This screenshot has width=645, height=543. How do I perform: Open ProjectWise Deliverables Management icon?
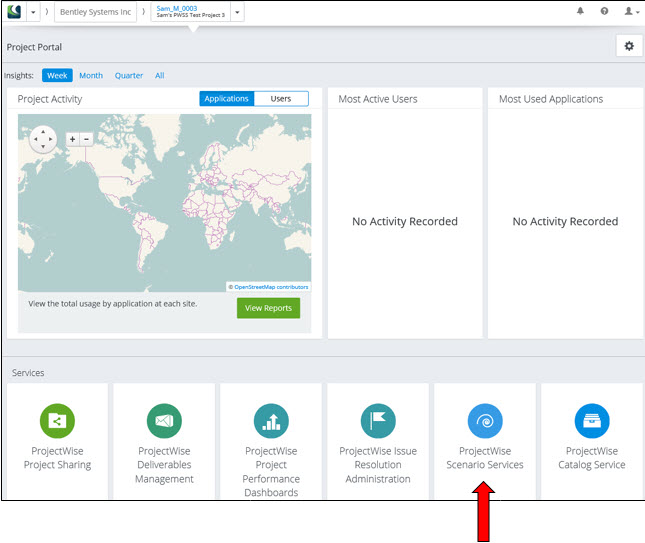pos(164,420)
